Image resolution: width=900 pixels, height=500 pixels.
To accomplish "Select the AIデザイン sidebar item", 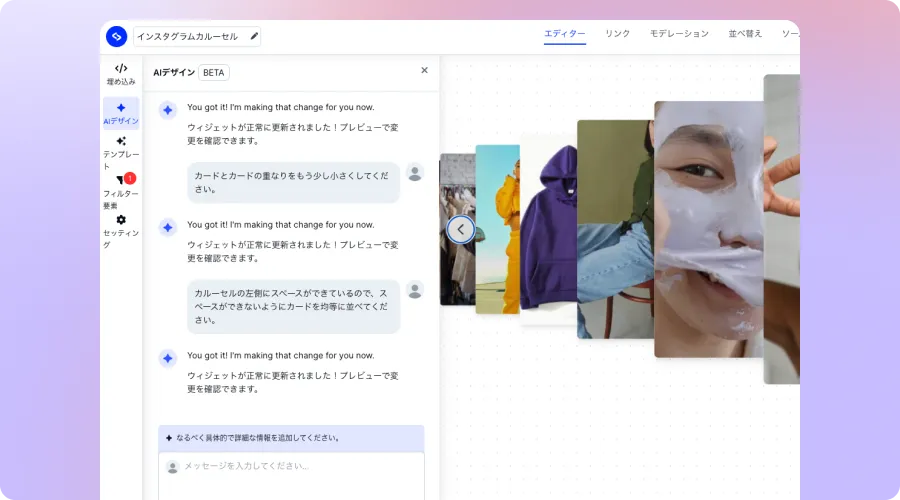I will coord(121,113).
